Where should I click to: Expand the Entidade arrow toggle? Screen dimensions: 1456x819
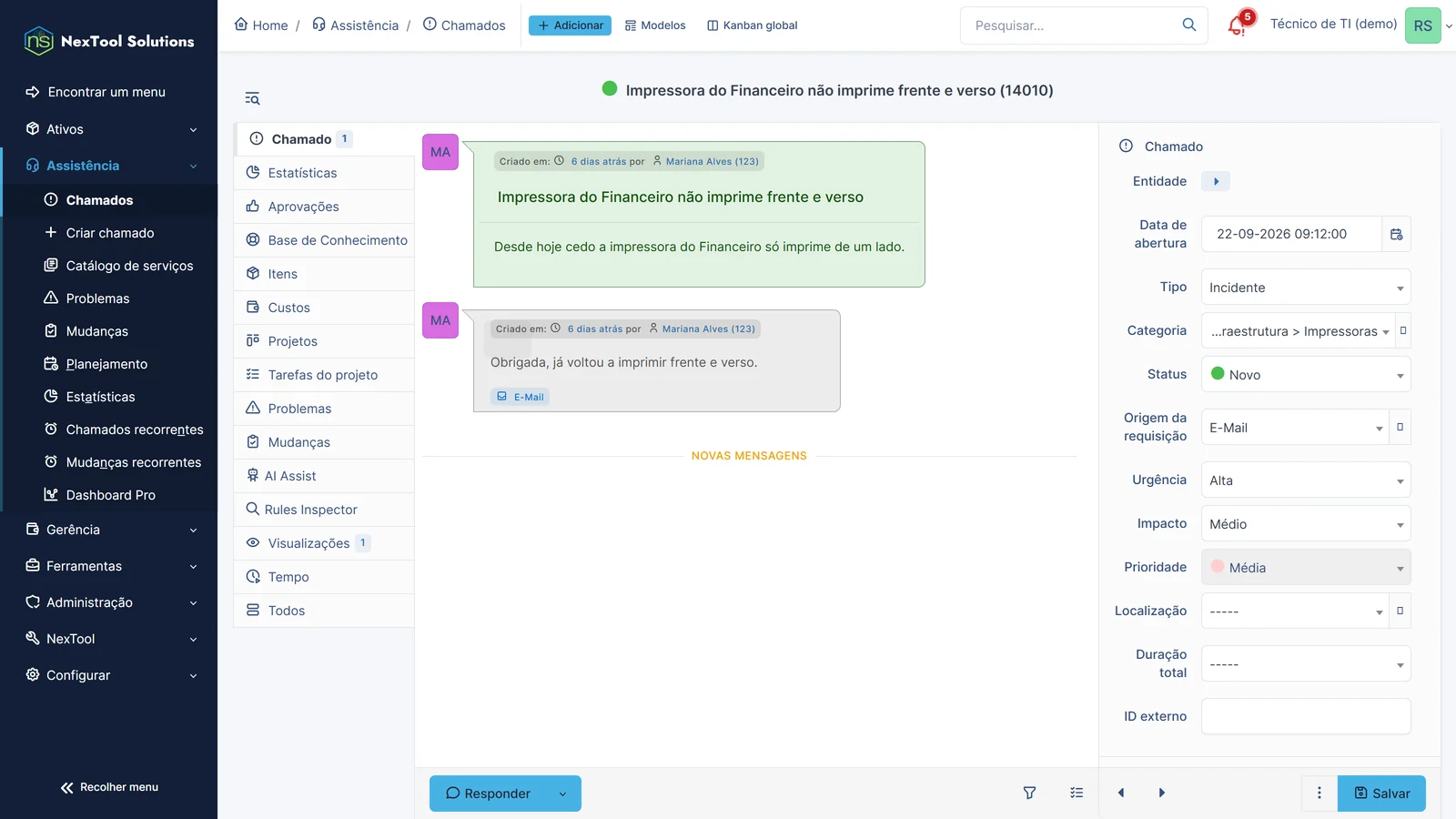[x=1216, y=181]
